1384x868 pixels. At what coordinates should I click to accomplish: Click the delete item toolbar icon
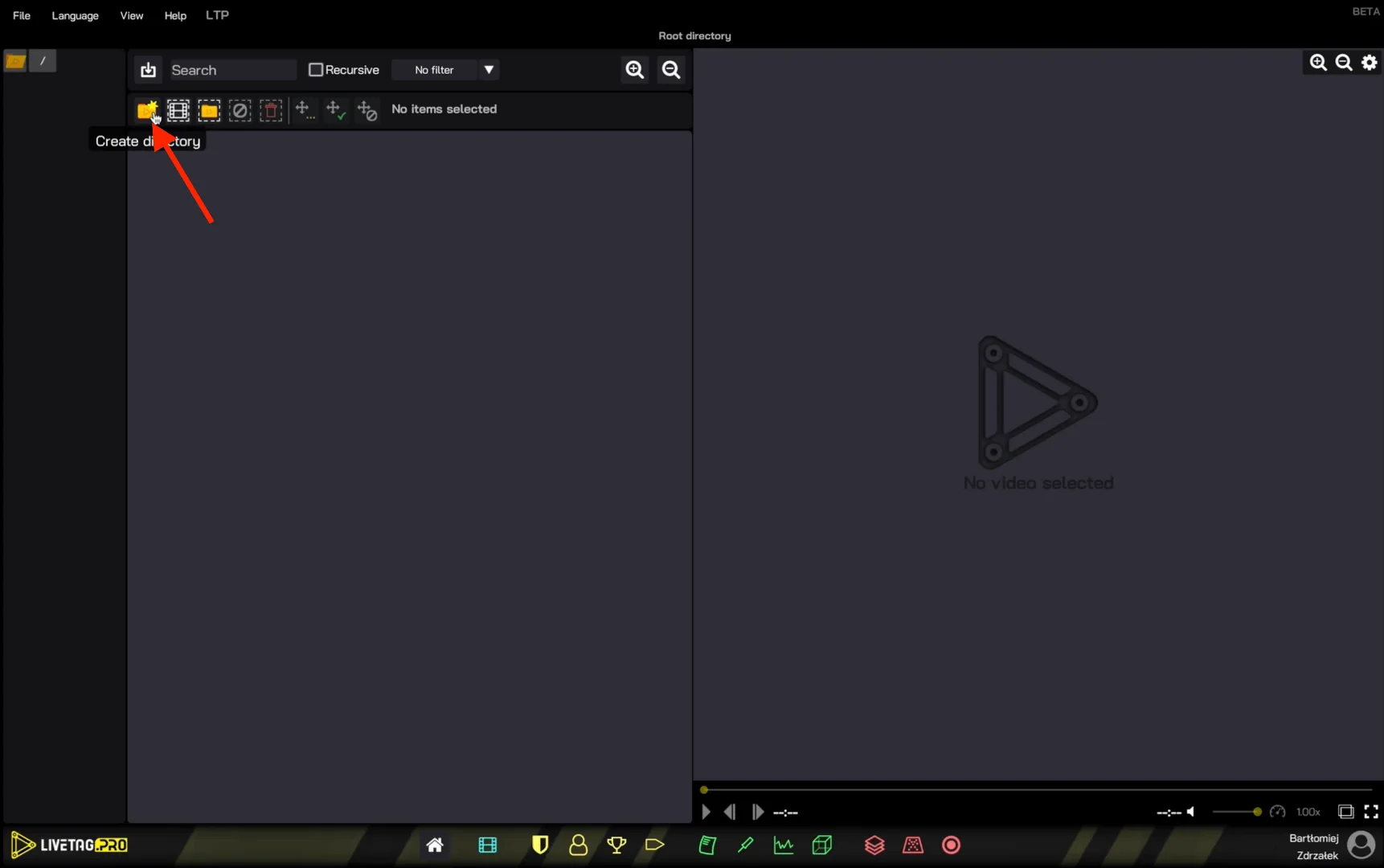click(x=271, y=110)
